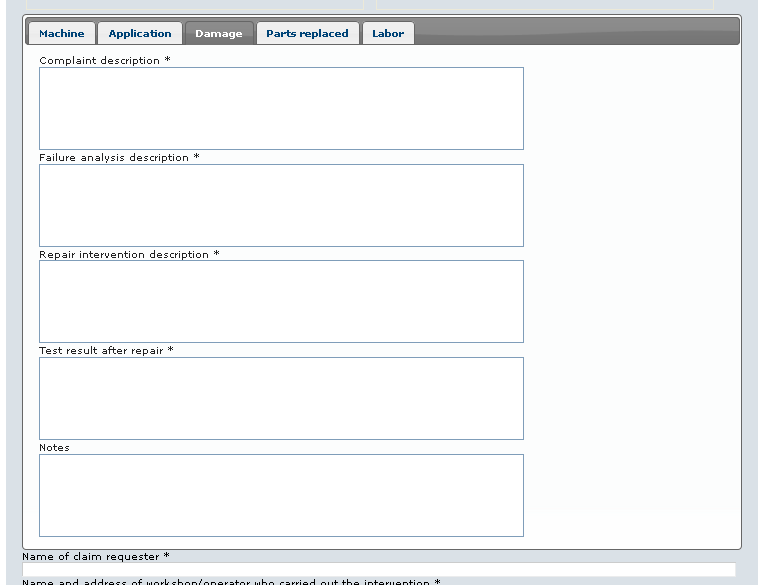
Task: Click the Failure analysis description label
Action: (119, 157)
